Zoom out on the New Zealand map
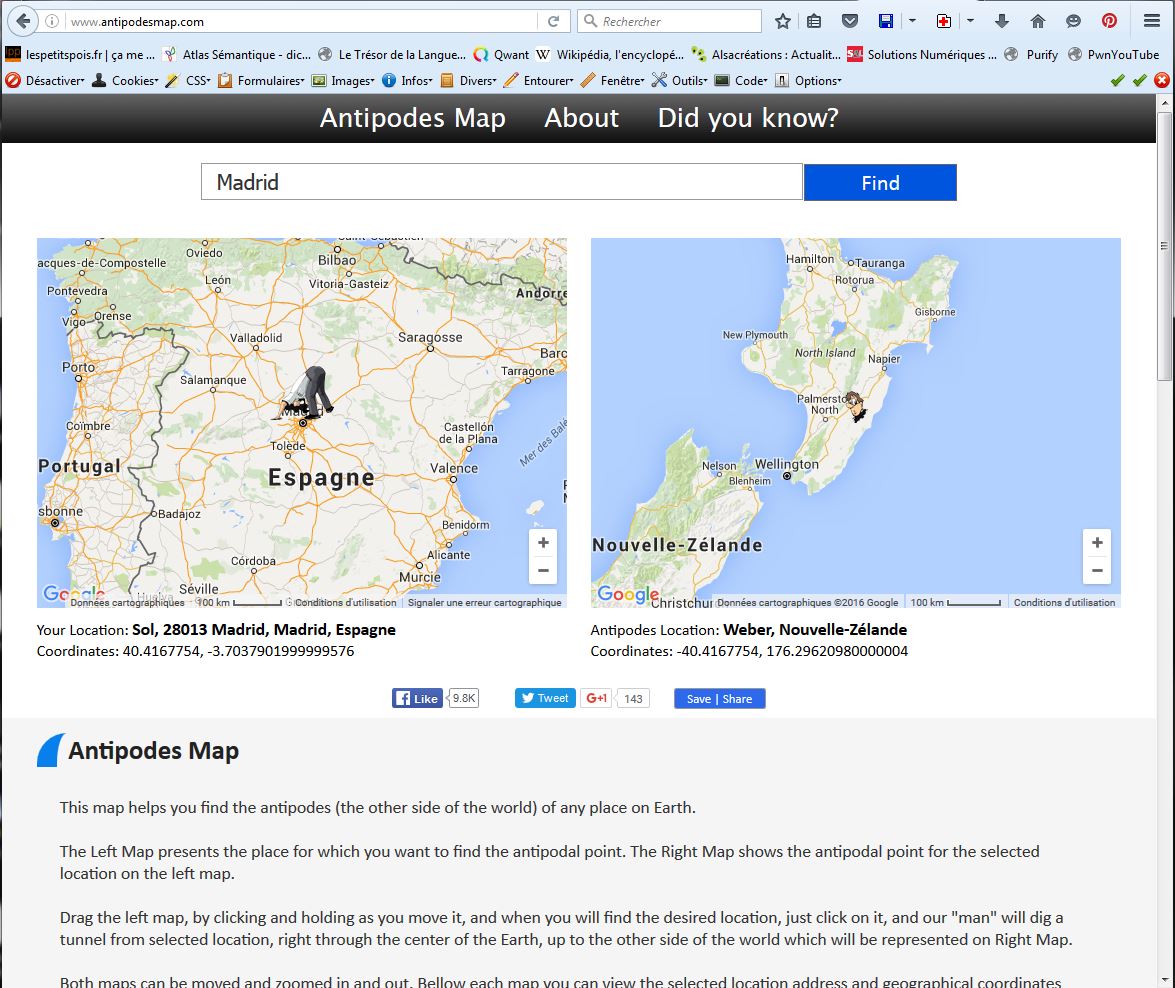The image size is (1175, 988). coord(1097,571)
